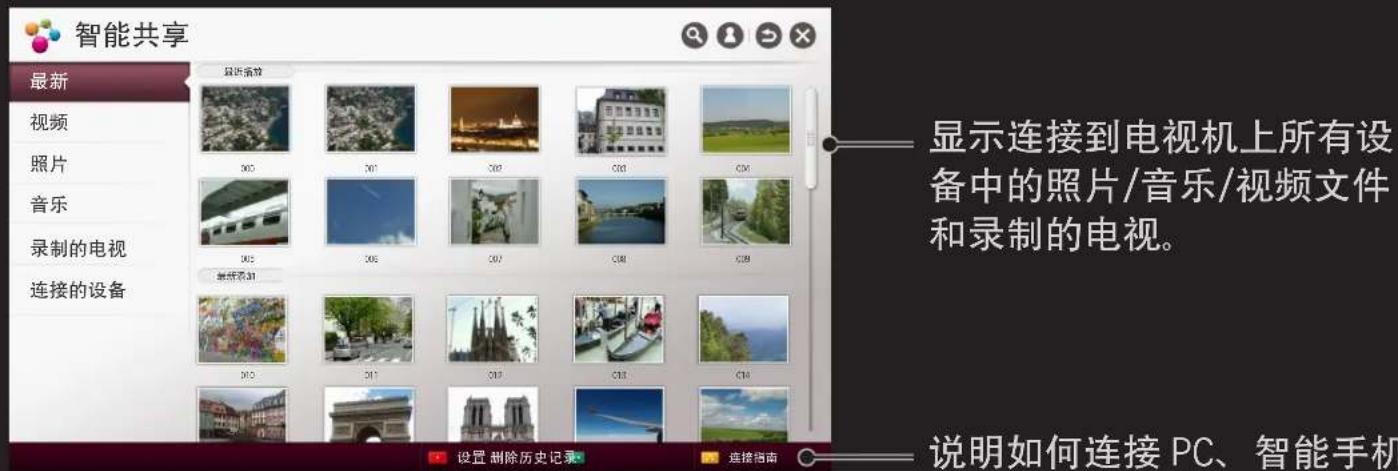Open thumbnail 003 white building
Image resolution: width=1398 pixels, height=471 pixels.
tap(621, 119)
